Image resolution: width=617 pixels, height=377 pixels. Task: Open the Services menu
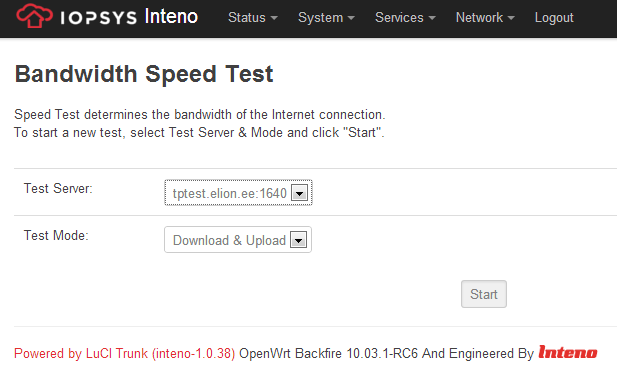[x=405, y=18]
